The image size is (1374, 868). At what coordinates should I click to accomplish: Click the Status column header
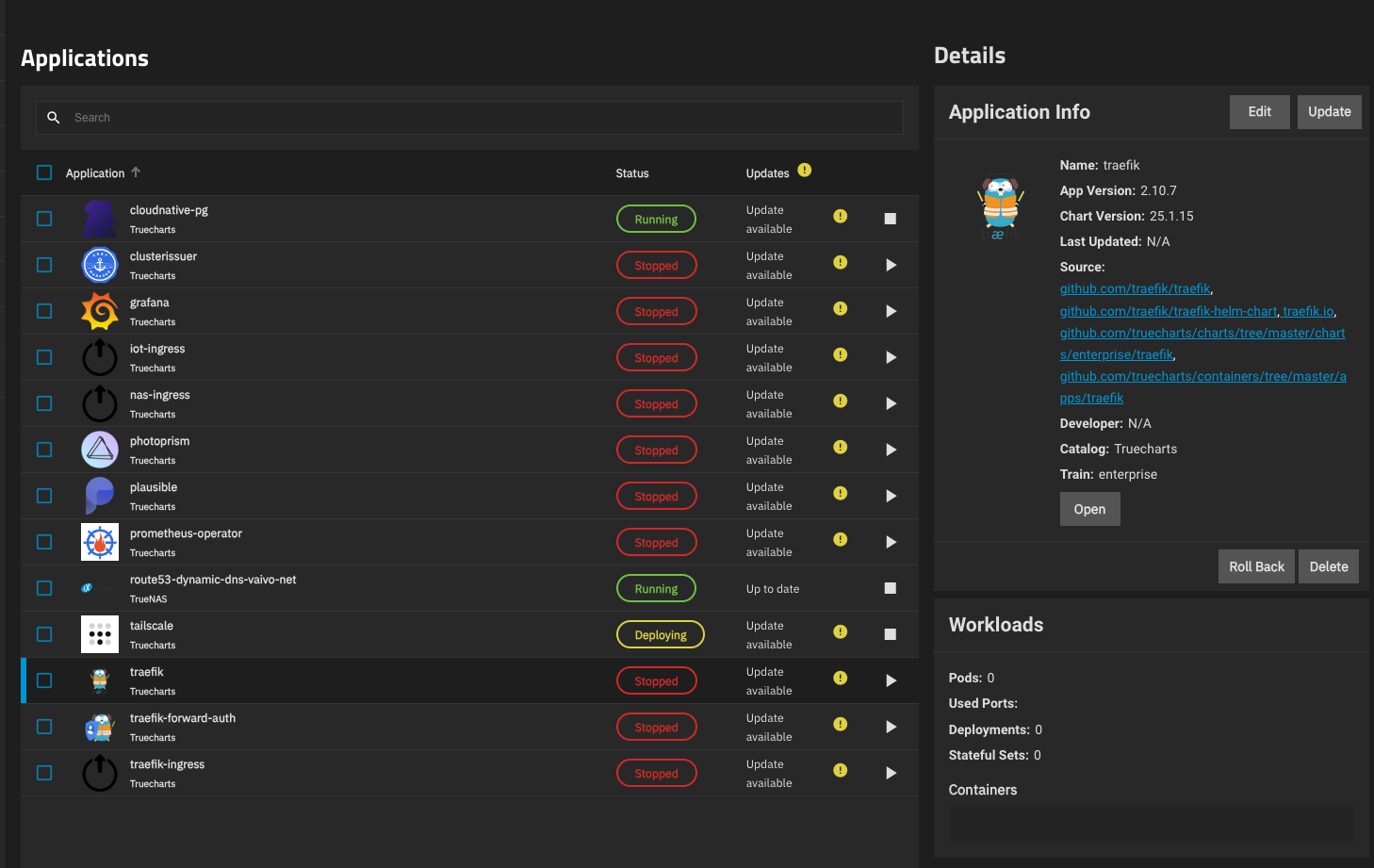(x=632, y=173)
